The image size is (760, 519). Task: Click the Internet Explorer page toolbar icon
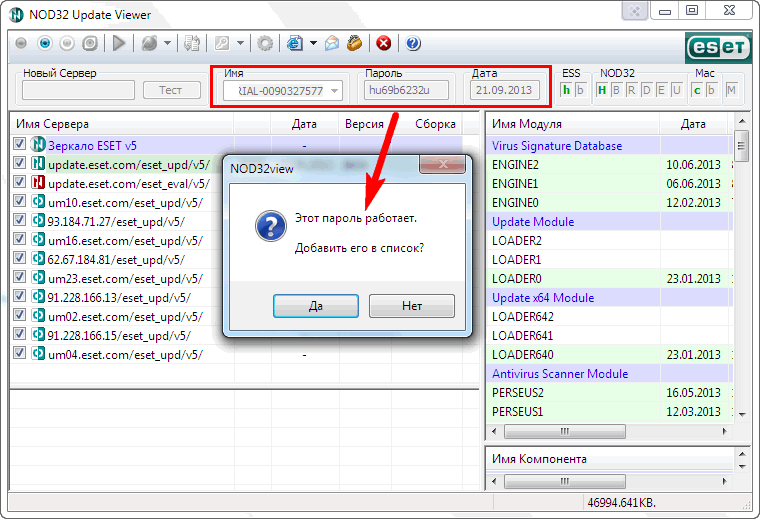[x=295, y=44]
